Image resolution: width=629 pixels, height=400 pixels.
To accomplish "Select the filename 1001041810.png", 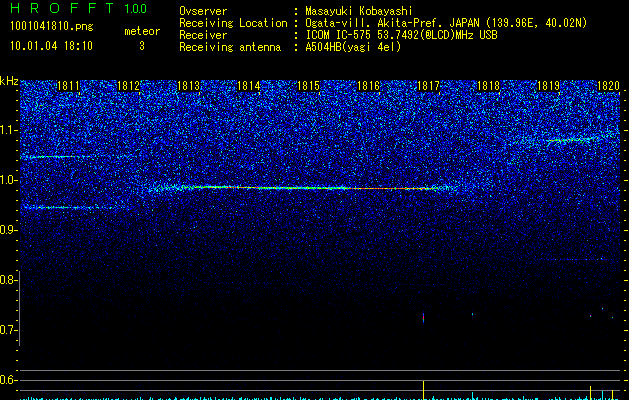I will (x=52, y=26).
